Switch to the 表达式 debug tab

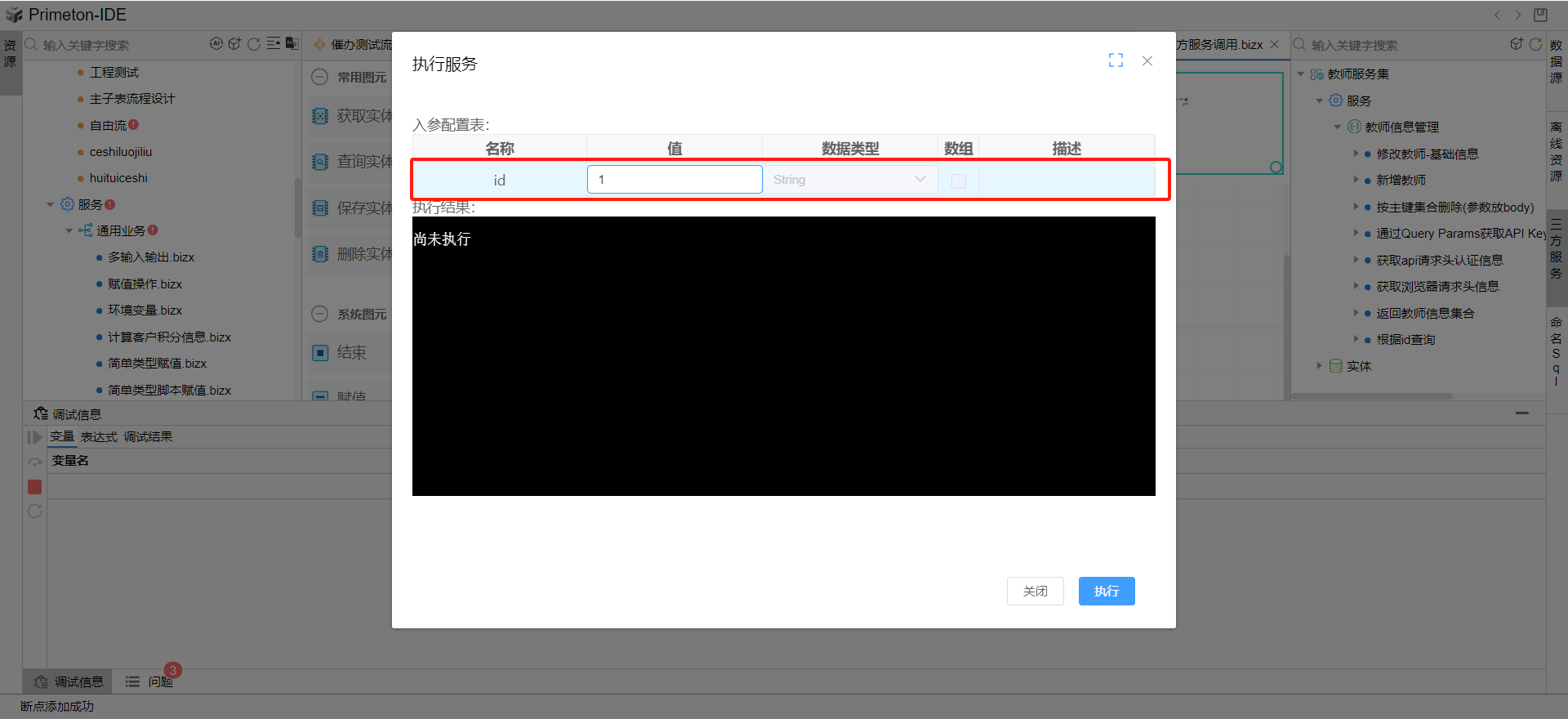coord(99,437)
